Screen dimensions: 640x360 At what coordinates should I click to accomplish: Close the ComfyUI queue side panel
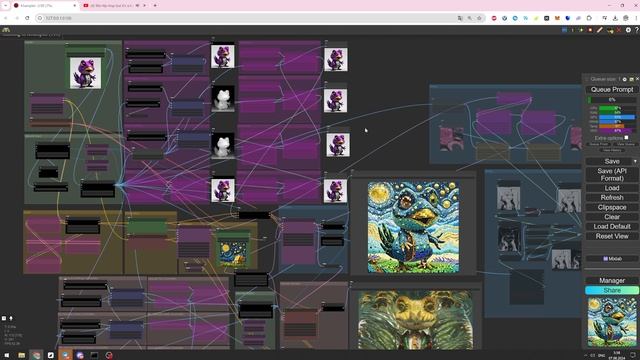pos(637,79)
